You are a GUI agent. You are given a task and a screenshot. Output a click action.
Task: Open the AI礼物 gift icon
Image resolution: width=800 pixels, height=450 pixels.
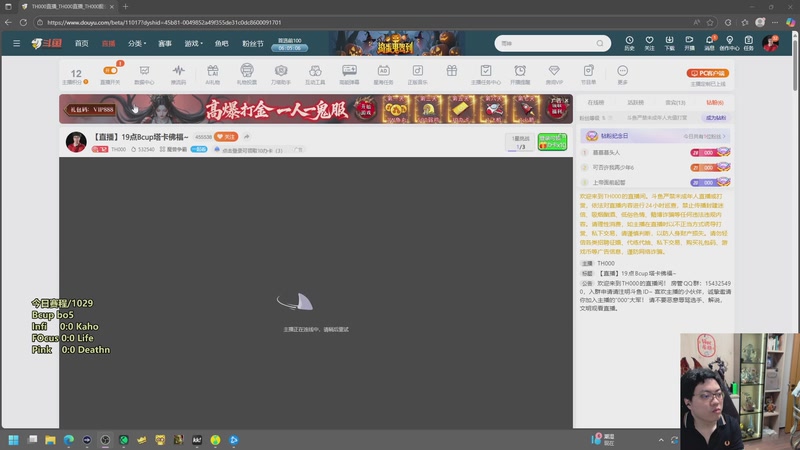(x=212, y=73)
